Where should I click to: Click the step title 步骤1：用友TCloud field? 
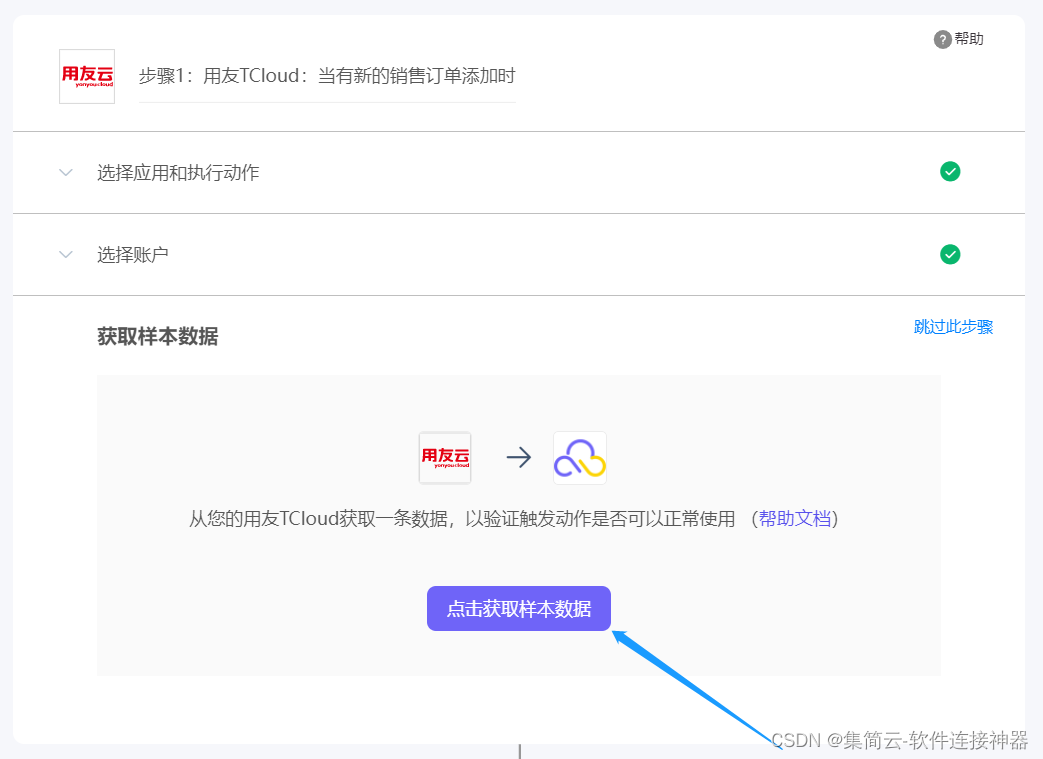(327, 76)
